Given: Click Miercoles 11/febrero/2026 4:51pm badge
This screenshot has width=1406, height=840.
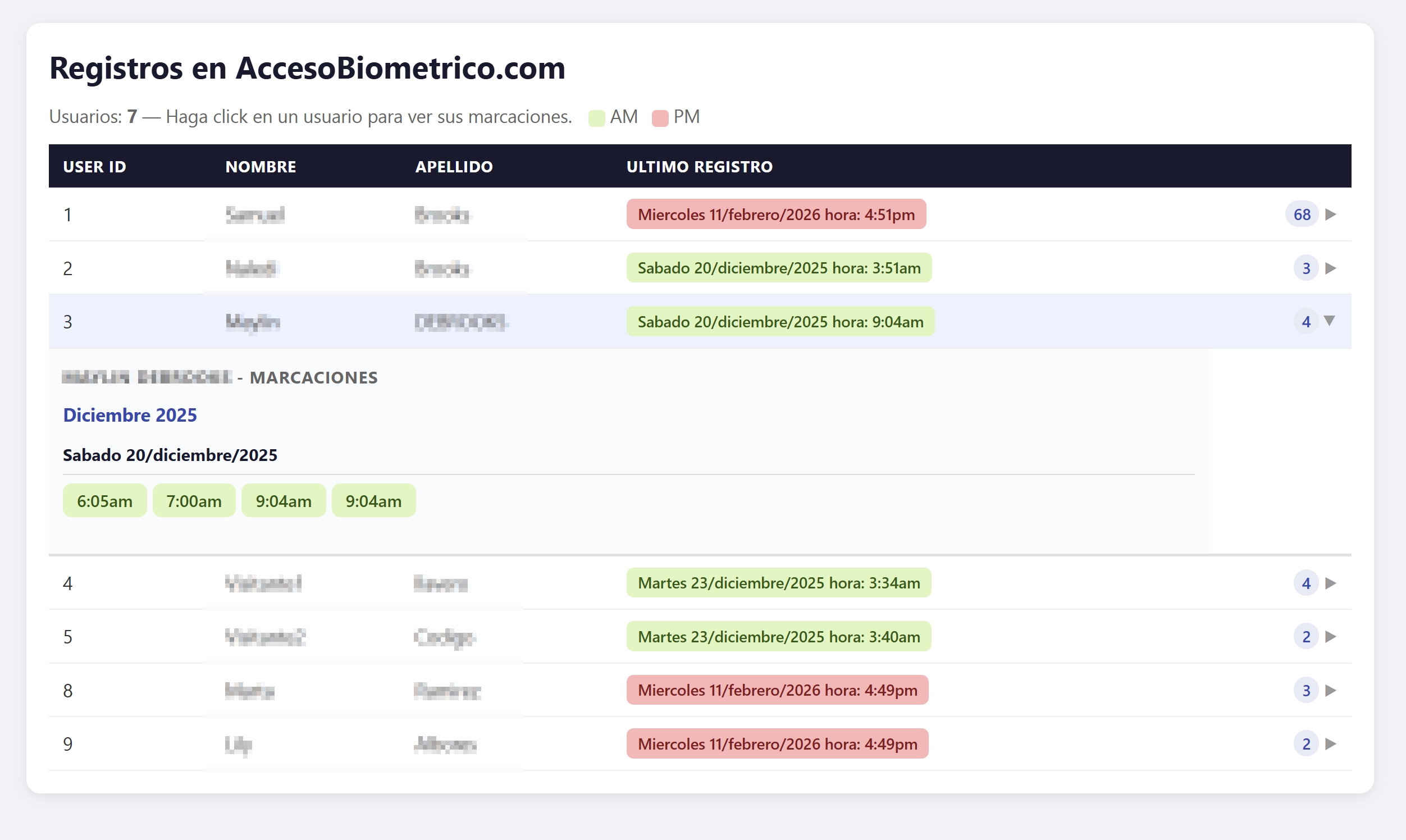Looking at the screenshot, I should (775, 214).
